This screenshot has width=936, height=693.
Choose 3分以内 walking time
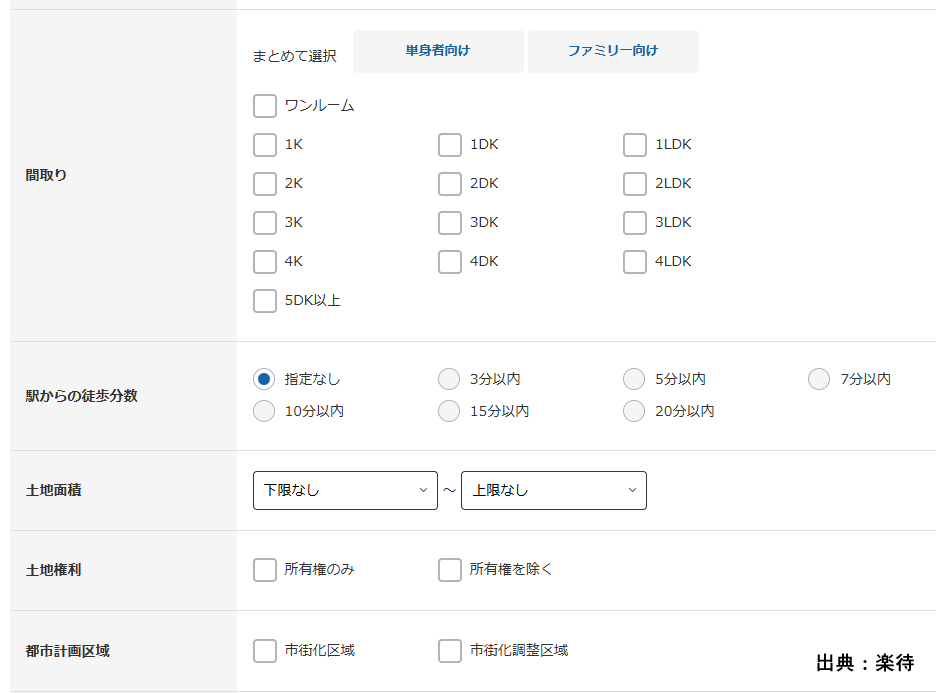pyautogui.click(x=450, y=379)
